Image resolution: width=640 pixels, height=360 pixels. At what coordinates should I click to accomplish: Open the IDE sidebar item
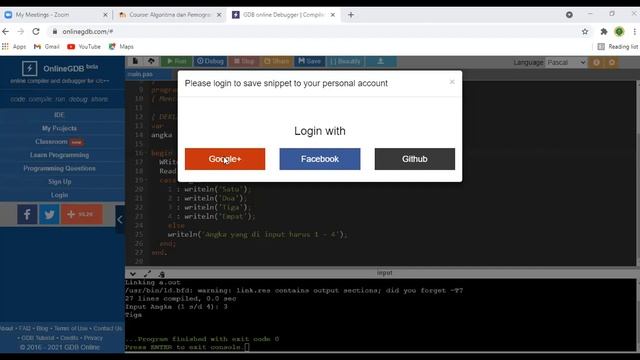[59, 115]
